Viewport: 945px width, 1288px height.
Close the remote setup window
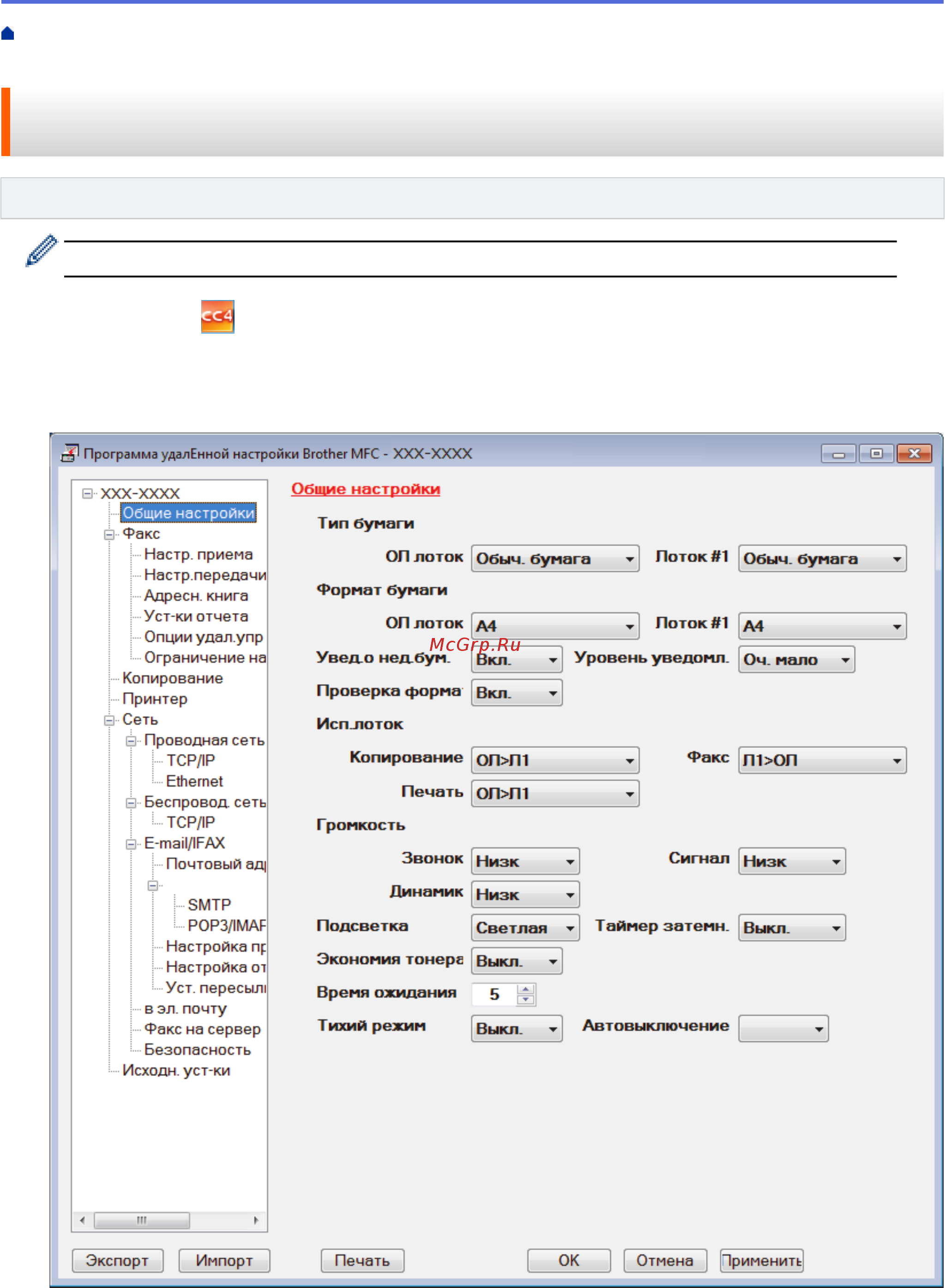(914, 453)
